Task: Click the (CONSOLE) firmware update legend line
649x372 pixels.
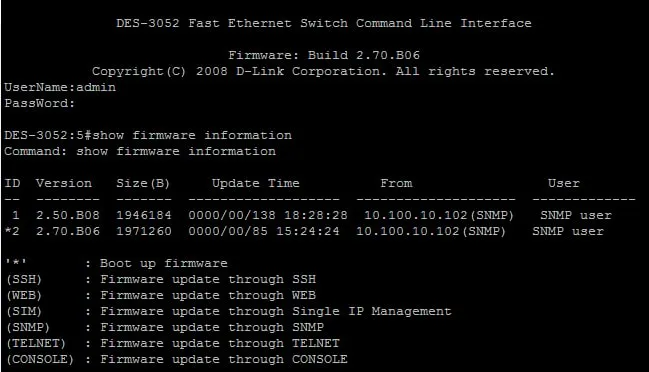Action: (176, 359)
